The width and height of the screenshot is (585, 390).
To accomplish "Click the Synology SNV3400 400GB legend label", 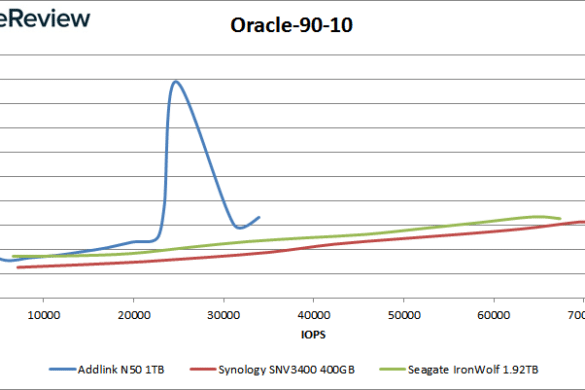I will pyautogui.click(x=287, y=369).
